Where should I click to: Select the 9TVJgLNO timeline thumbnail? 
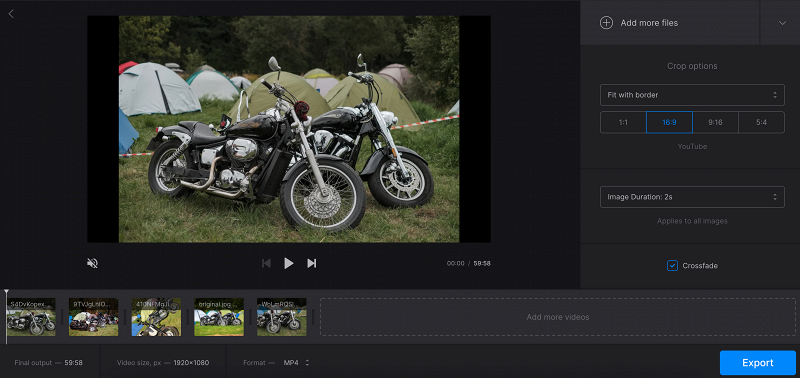93,317
